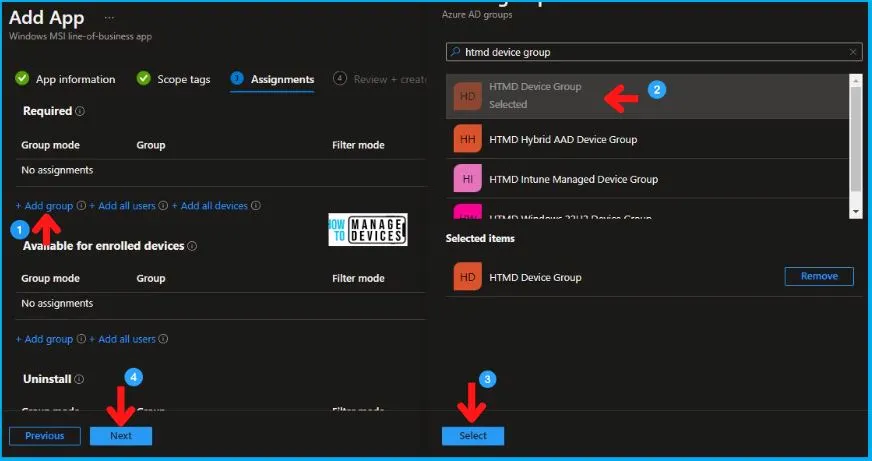Click Group header in Available for enrolled devices table
Screen dimensions: 872x461
point(151,278)
